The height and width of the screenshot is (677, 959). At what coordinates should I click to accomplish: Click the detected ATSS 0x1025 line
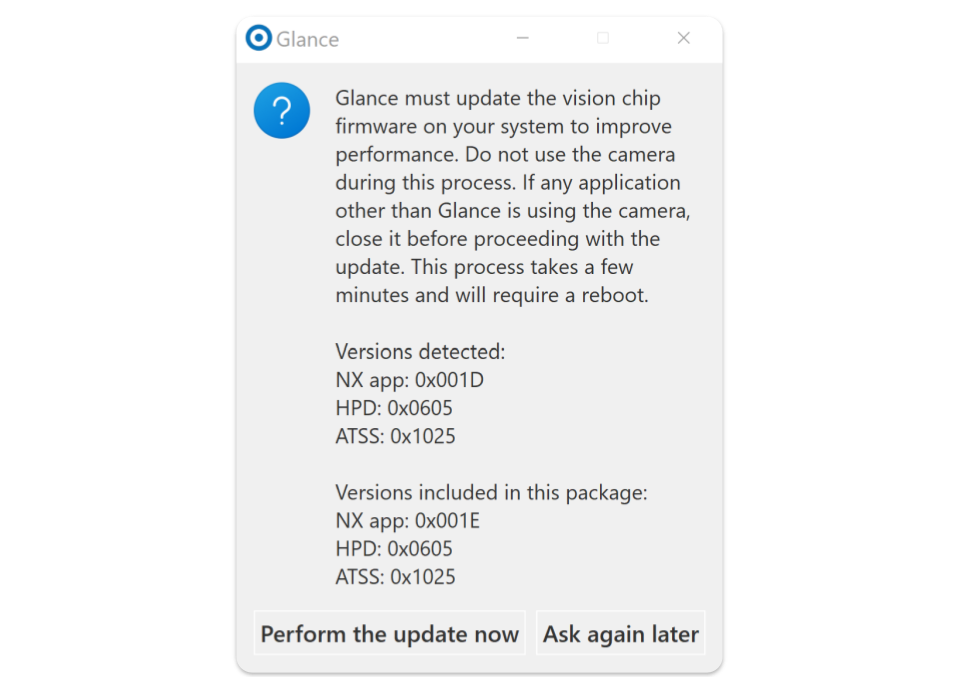pyautogui.click(x=396, y=436)
